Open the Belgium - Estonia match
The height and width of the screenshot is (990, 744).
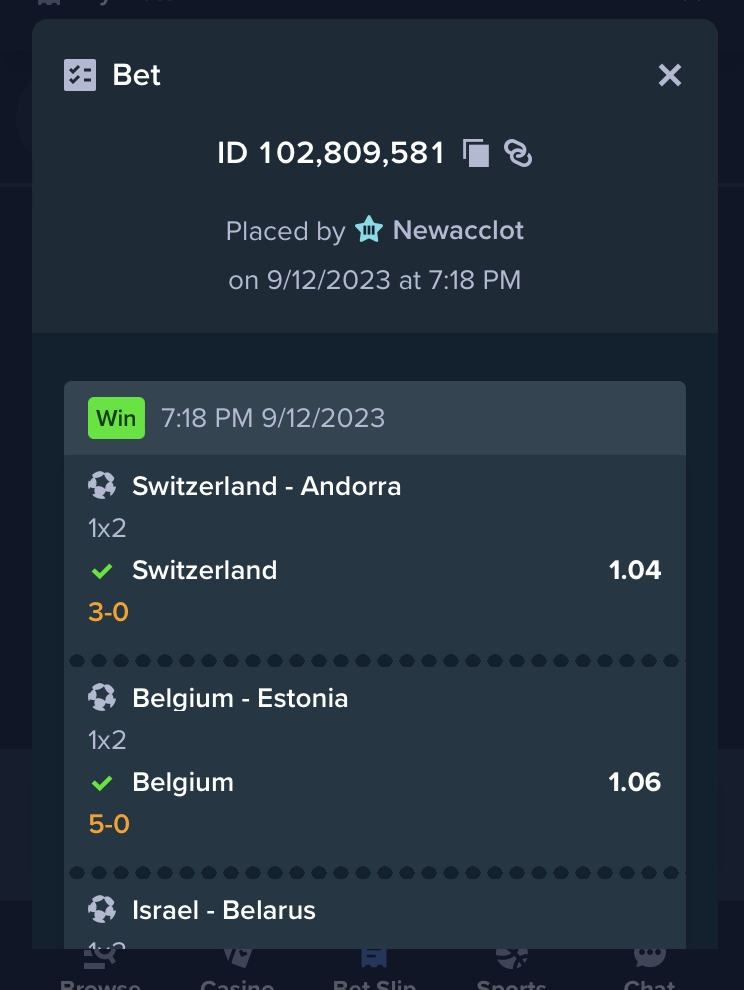point(240,698)
